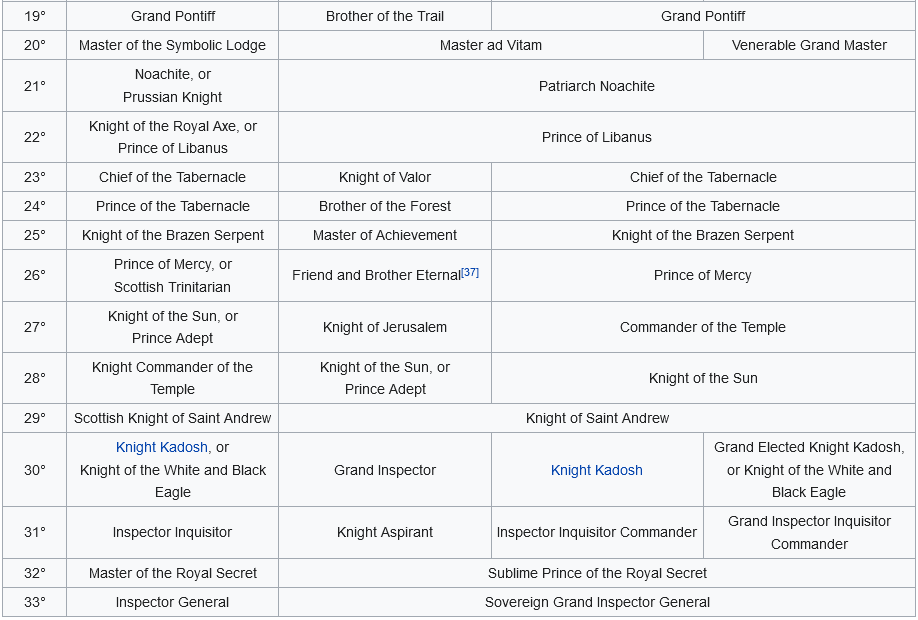Image resolution: width=918 pixels, height=620 pixels.
Task: Select the 33° degree cell
Action: (35, 602)
